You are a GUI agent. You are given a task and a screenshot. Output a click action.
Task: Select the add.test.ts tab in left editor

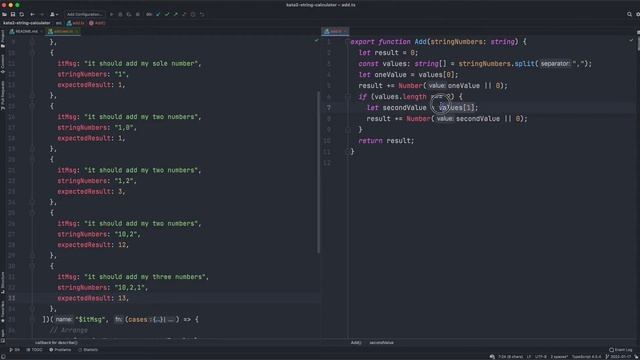(x=62, y=31)
